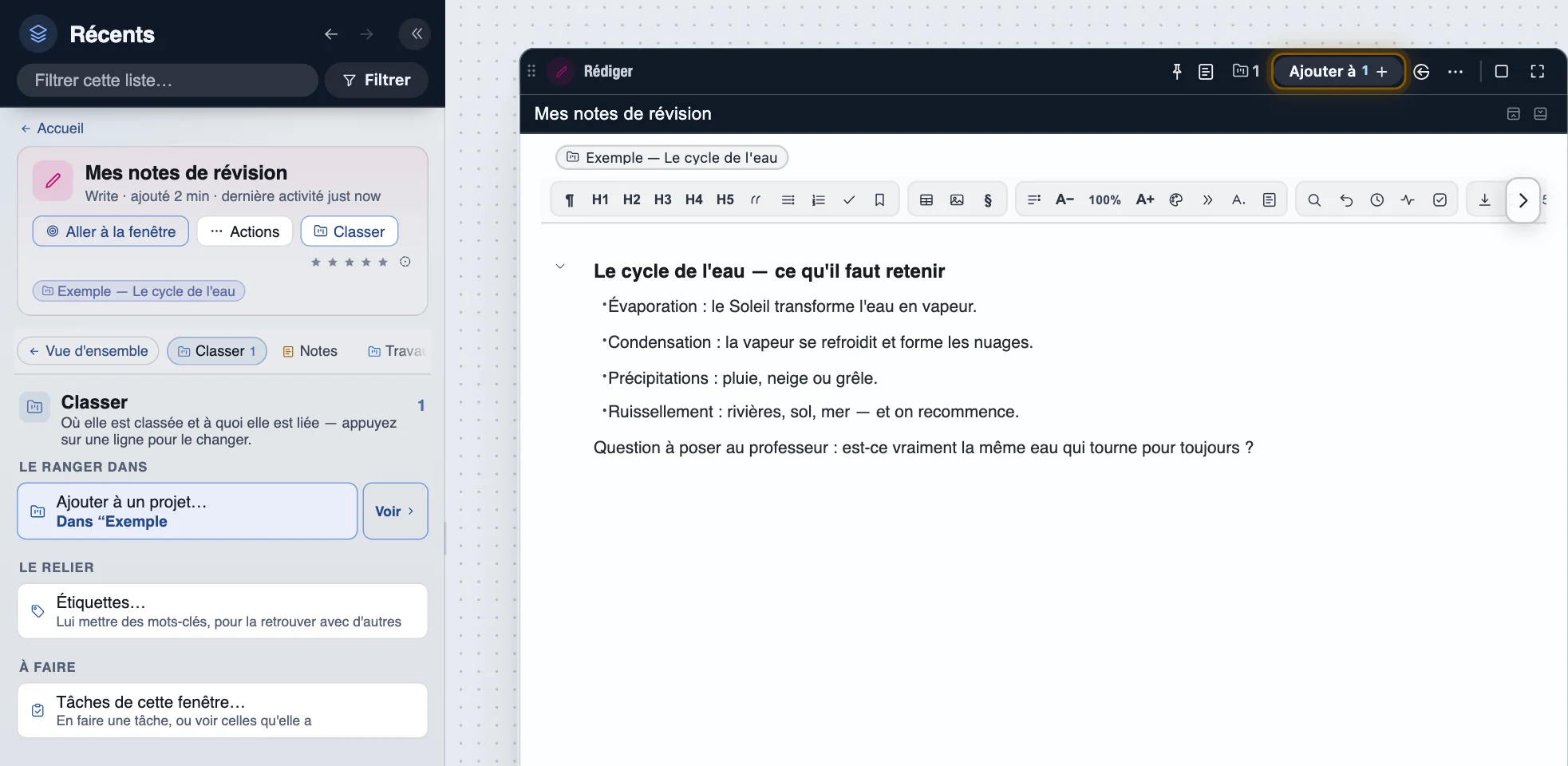The width and height of the screenshot is (1568, 766).
Task: Open the window's three-dot more menu
Action: pos(1455,72)
